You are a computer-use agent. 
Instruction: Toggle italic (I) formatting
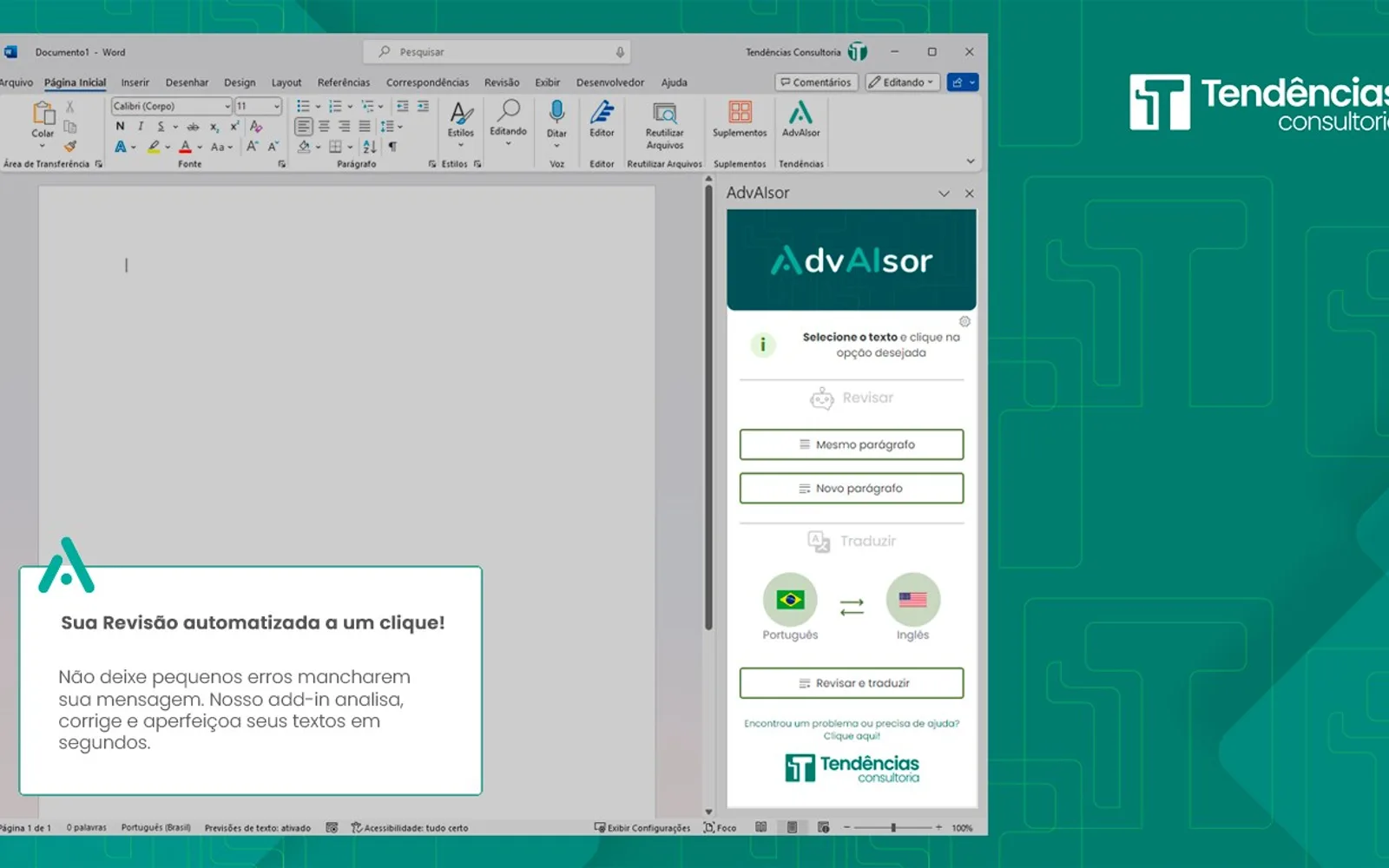point(141,127)
